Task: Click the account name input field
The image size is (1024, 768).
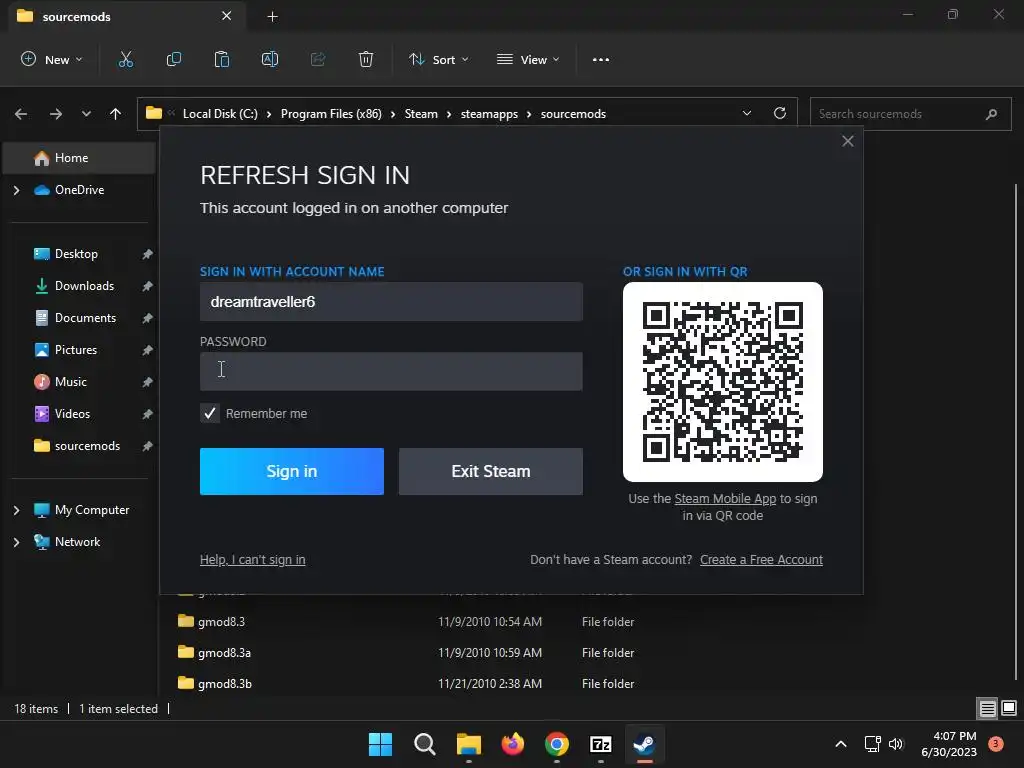Action: (391, 302)
